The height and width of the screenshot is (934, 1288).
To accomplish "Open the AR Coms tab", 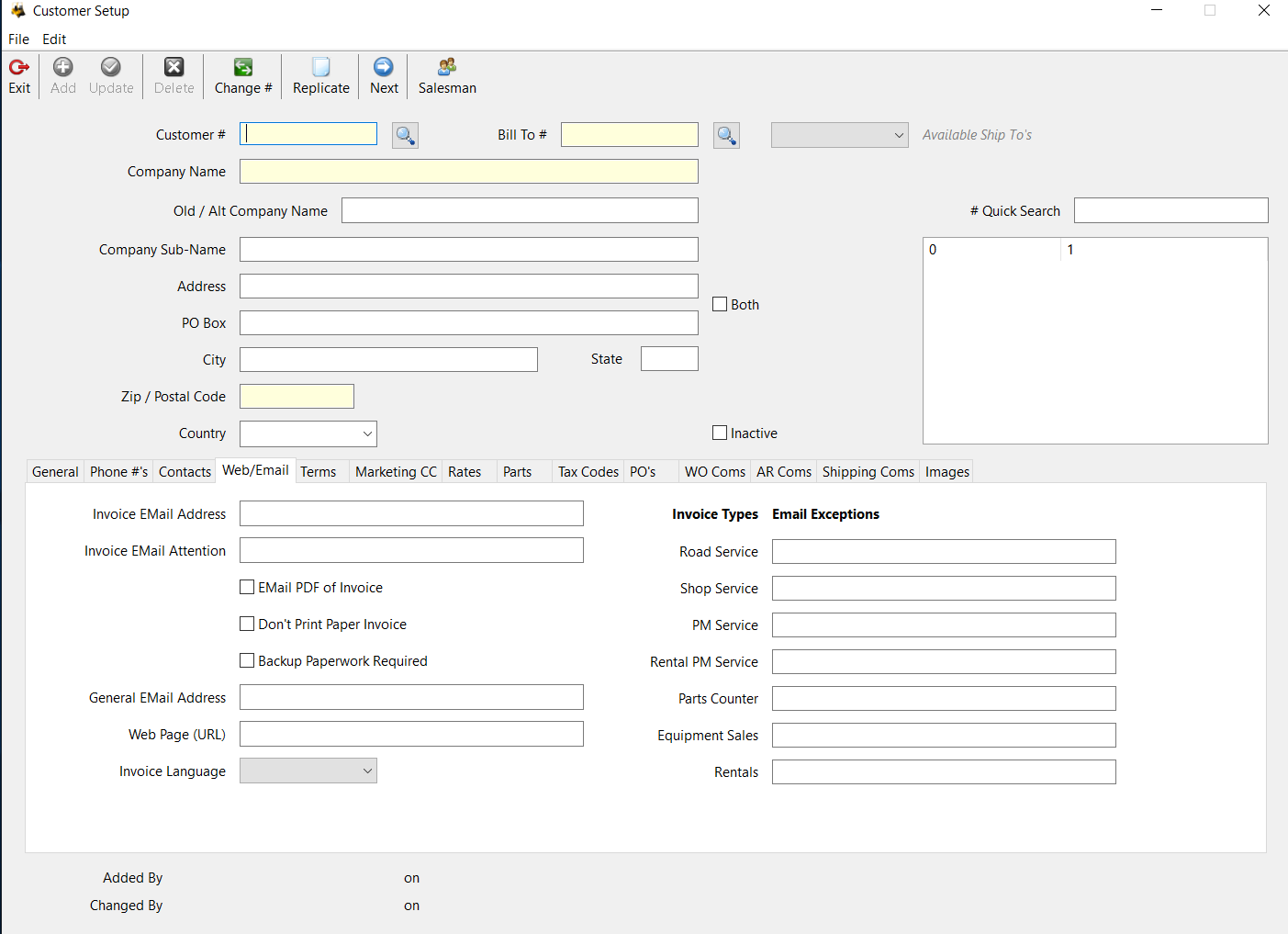I will 784,472.
